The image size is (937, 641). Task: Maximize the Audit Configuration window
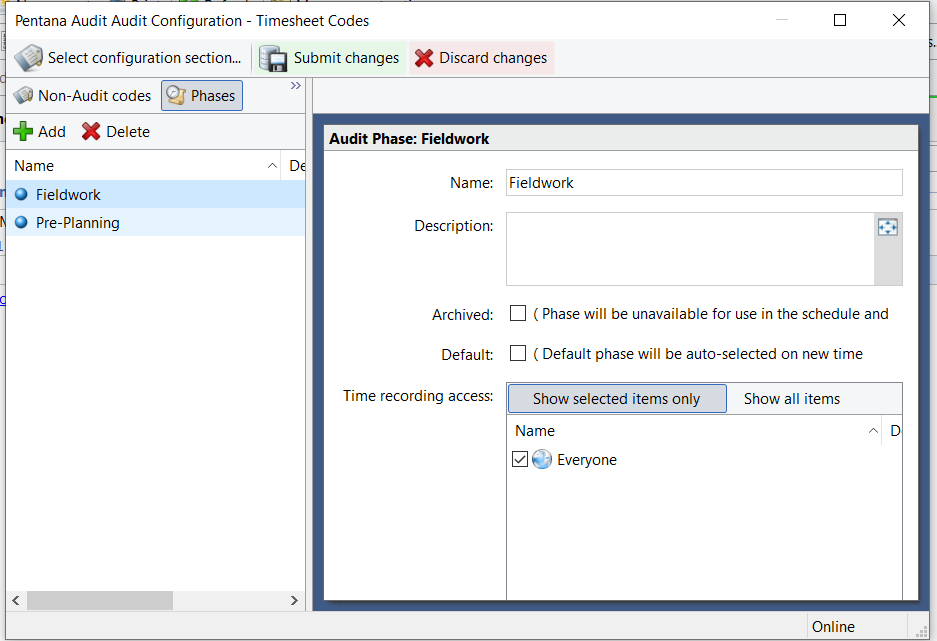(840, 20)
